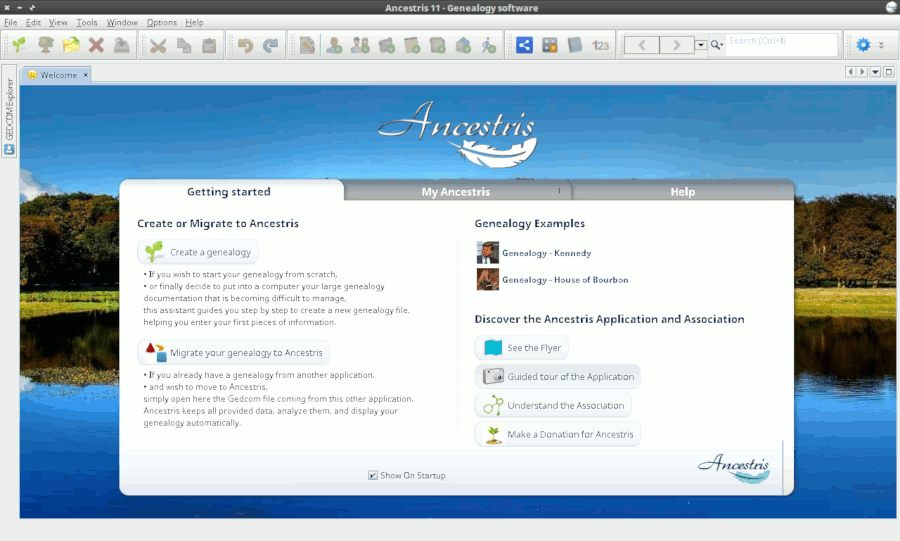This screenshot has width=900, height=541.
Task: Click the document edit pencil icon
Action: tap(307, 45)
